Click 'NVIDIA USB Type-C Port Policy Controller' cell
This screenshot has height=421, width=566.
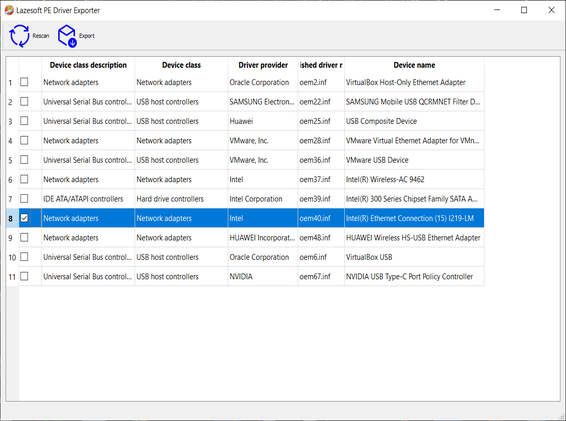pyautogui.click(x=414, y=277)
